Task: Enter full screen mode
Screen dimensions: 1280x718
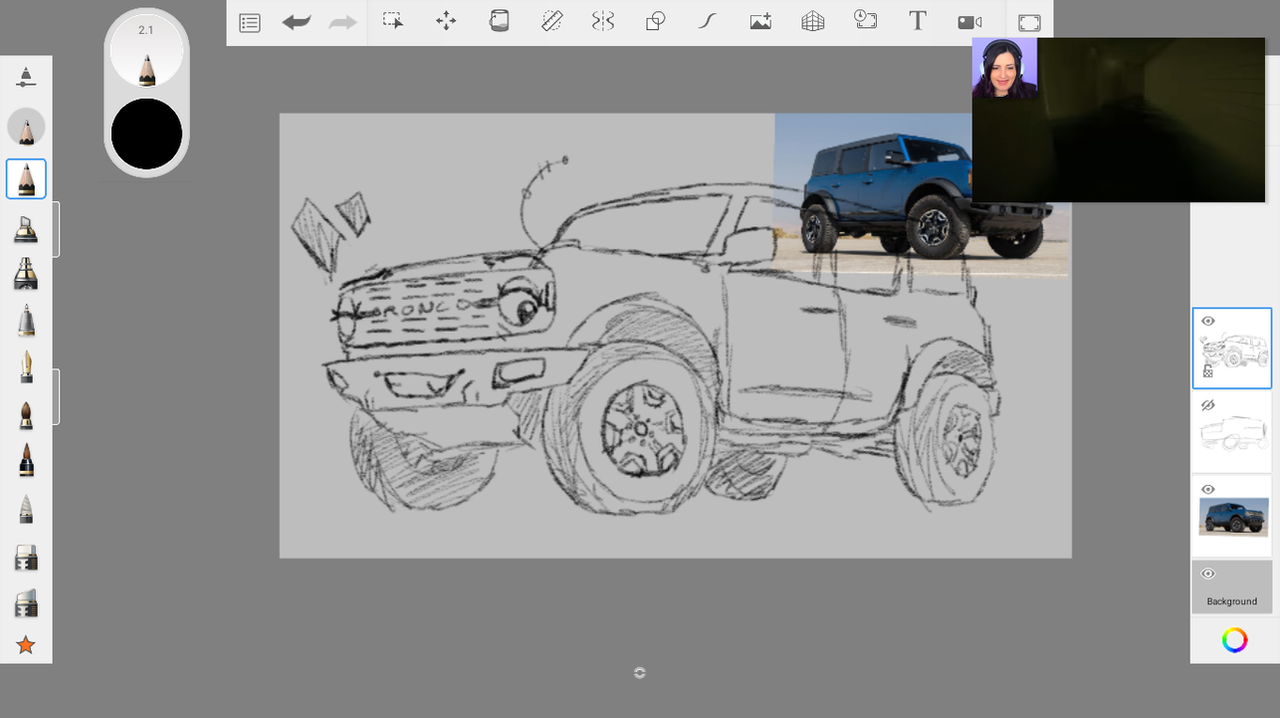Action: [x=1029, y=23]
